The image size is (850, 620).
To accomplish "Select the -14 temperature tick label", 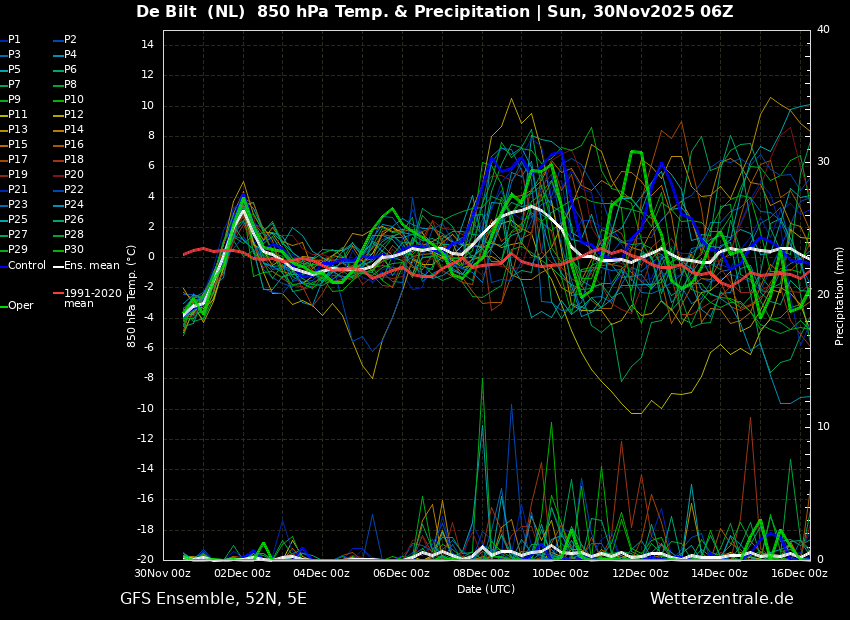I will click(145, 468).
